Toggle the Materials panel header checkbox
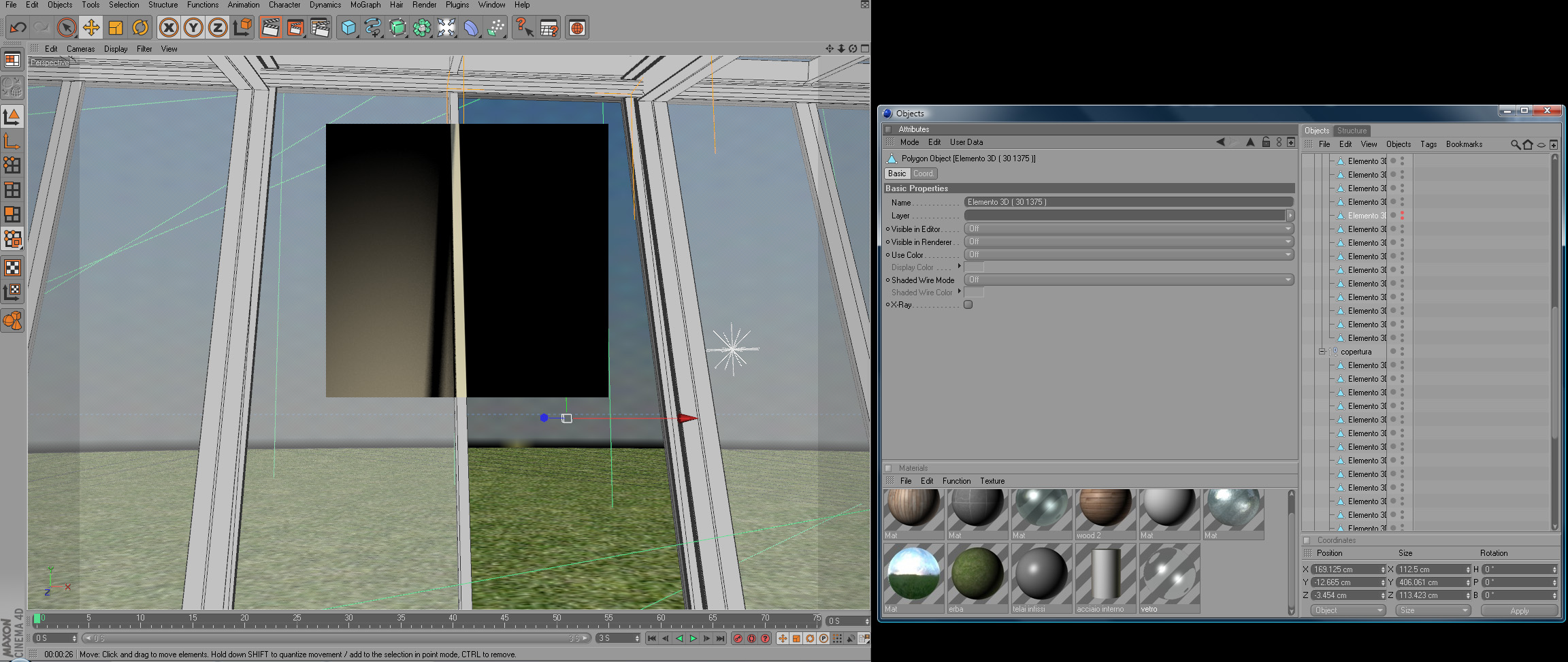Image resolution: width=1568 pixels, height=662 pixels. 888,468
